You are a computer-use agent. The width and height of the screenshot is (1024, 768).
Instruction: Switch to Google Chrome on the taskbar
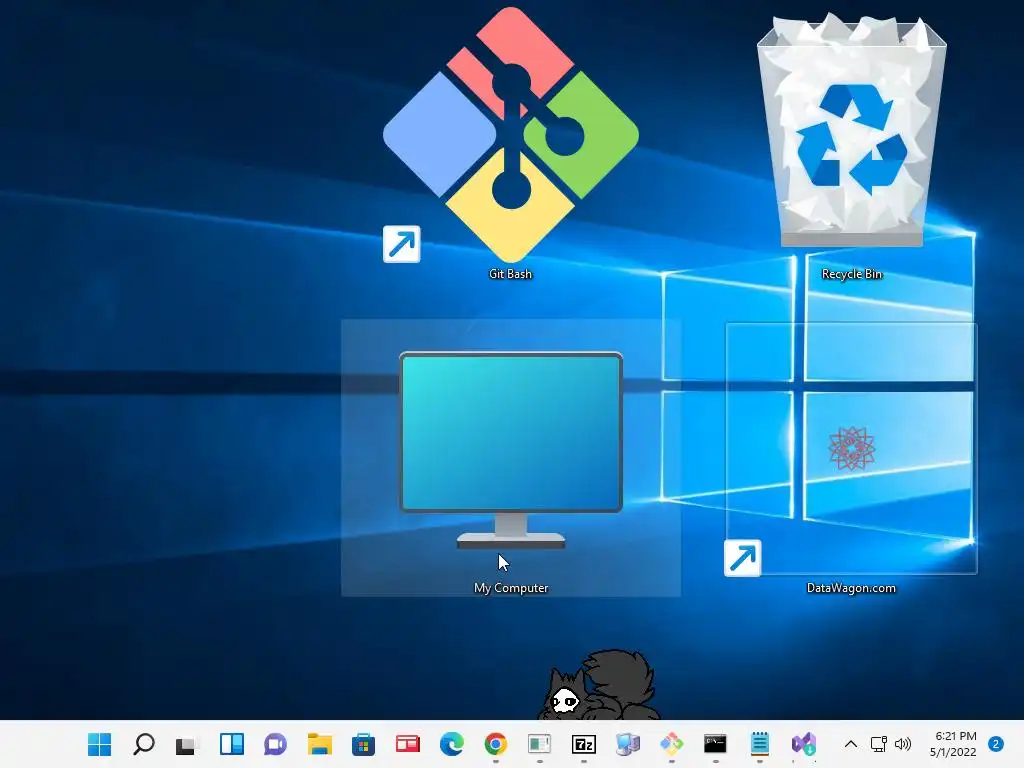point(496,744)
